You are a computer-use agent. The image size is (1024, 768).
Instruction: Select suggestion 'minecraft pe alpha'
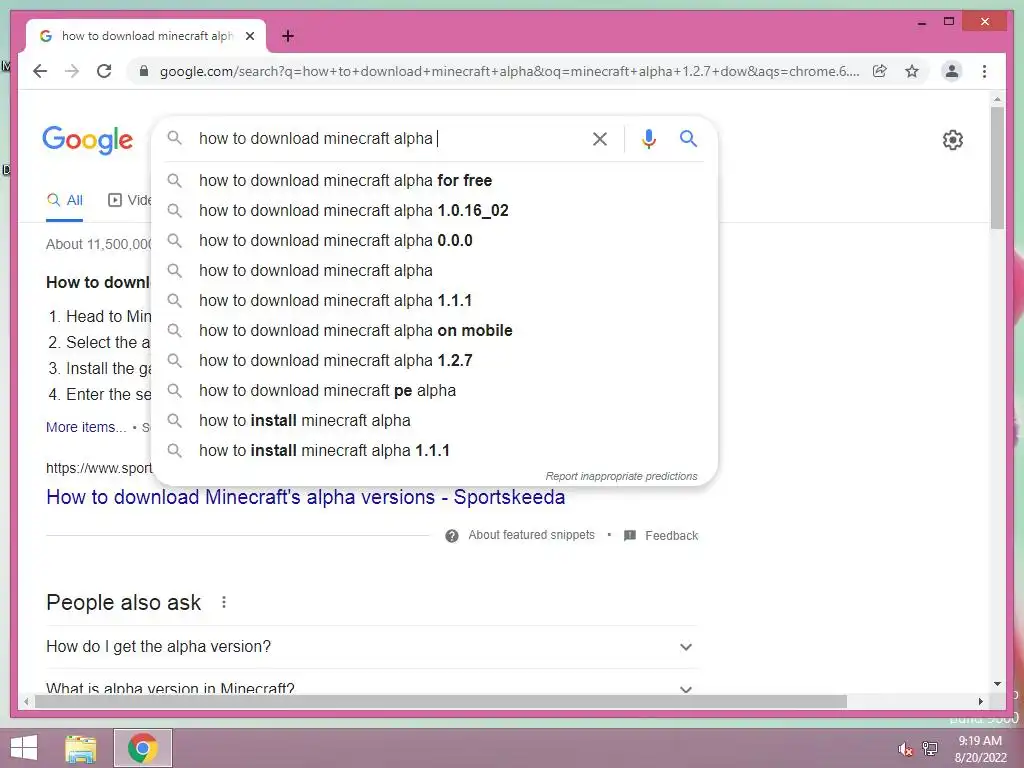[x=434, y=391]
